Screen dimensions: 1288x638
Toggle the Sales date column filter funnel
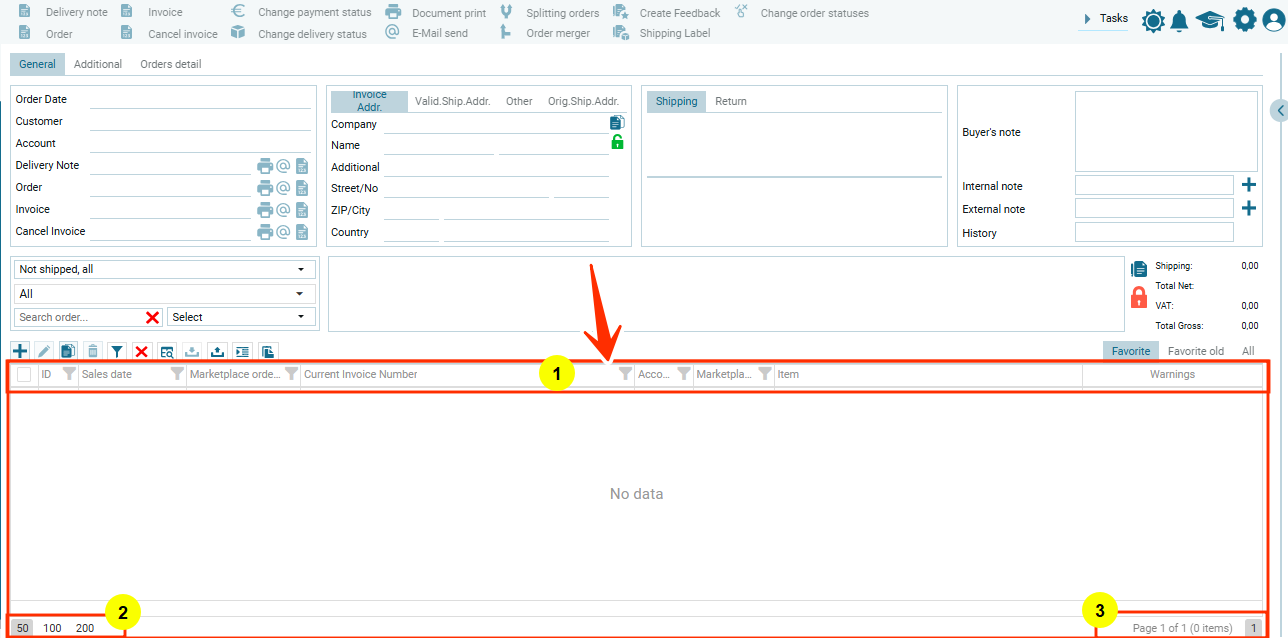177,374
